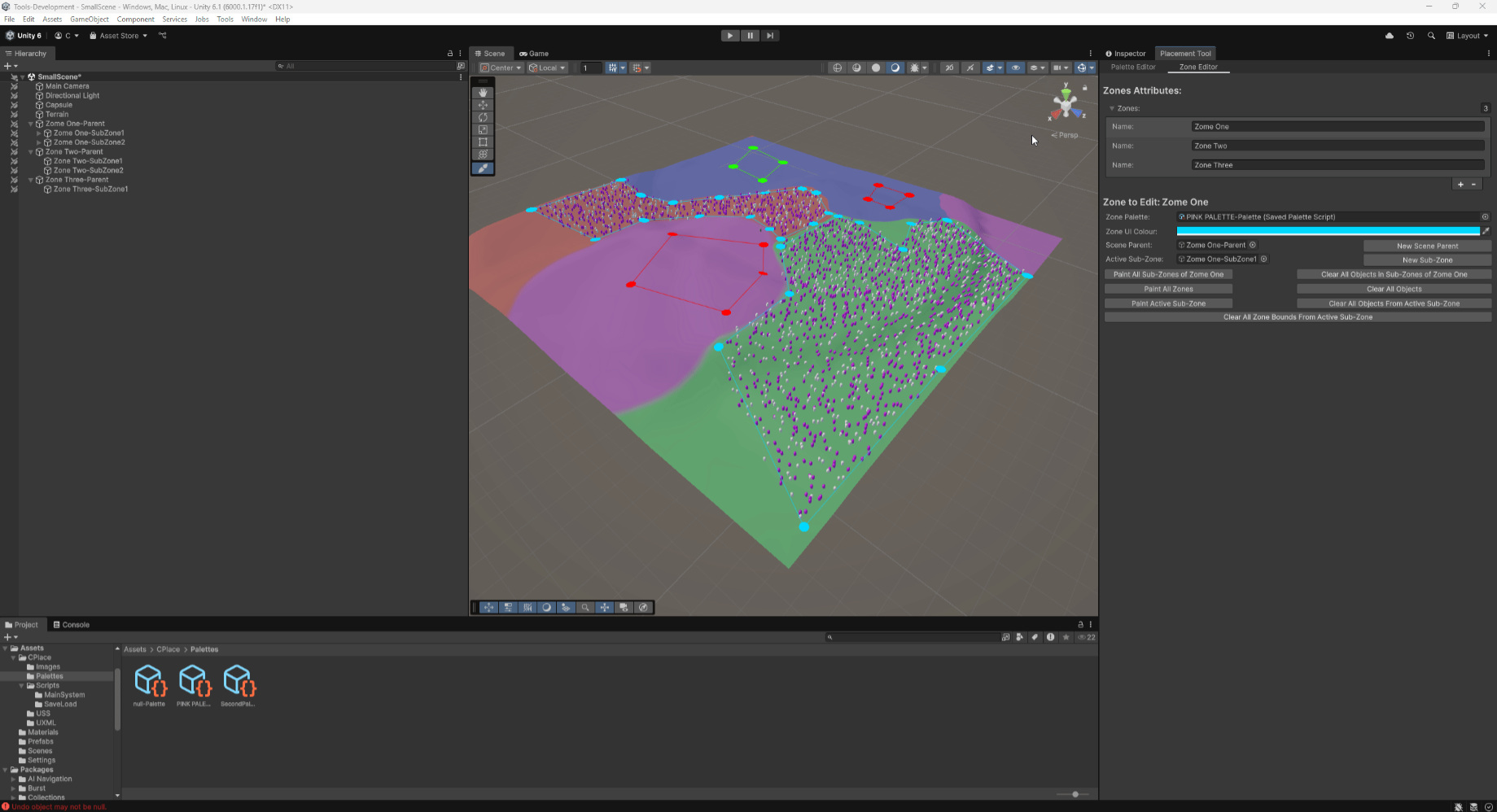
Task: Collapse the Zone Two-Parent tree item
Action: pos(31,152)
